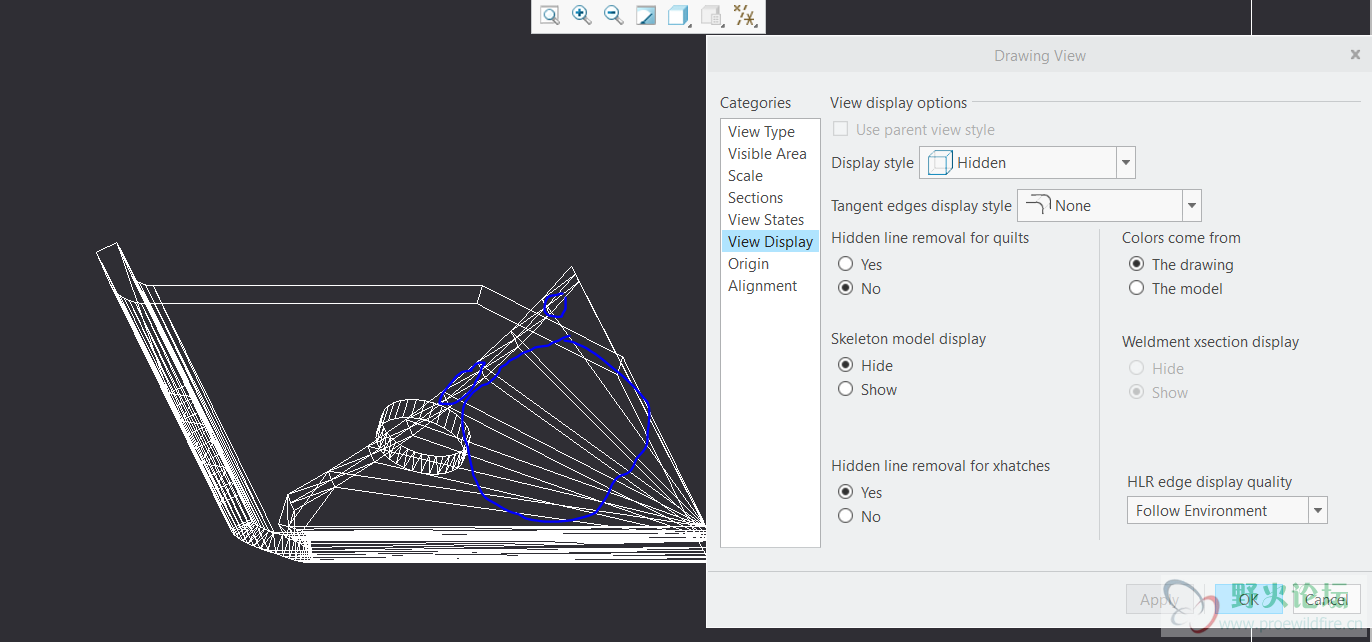
Task: Click the Apply button
Action: point(1160,599)
